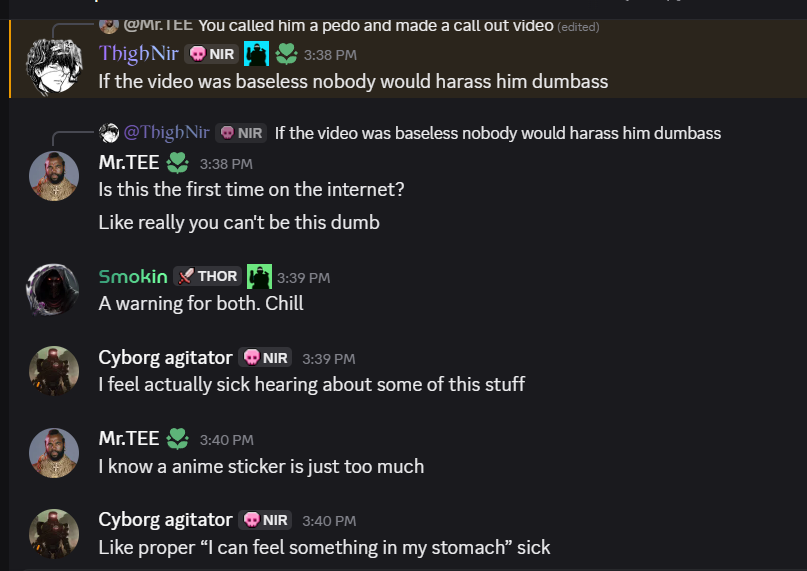This screenshot has width=807, height=571.
Task: Click ThighNir's cyan silhouette role icon
Action: (x=256, y=54)
